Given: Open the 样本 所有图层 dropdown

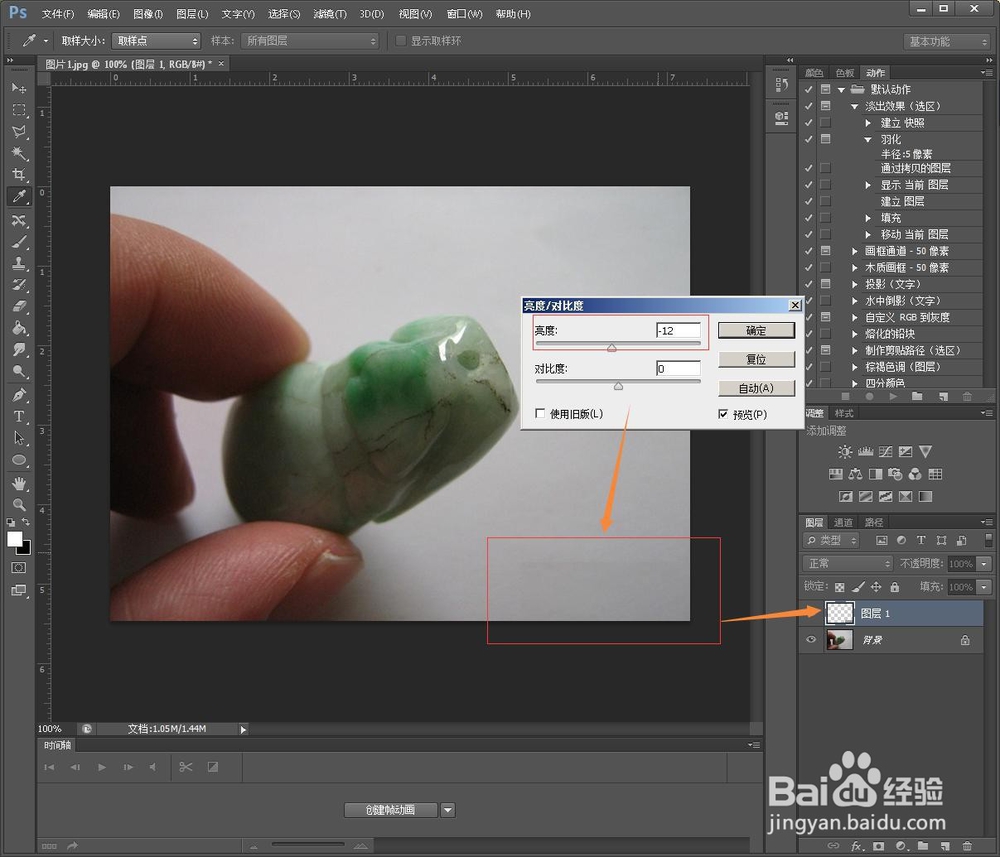Looking at the screenshot, I should (310, 41).
